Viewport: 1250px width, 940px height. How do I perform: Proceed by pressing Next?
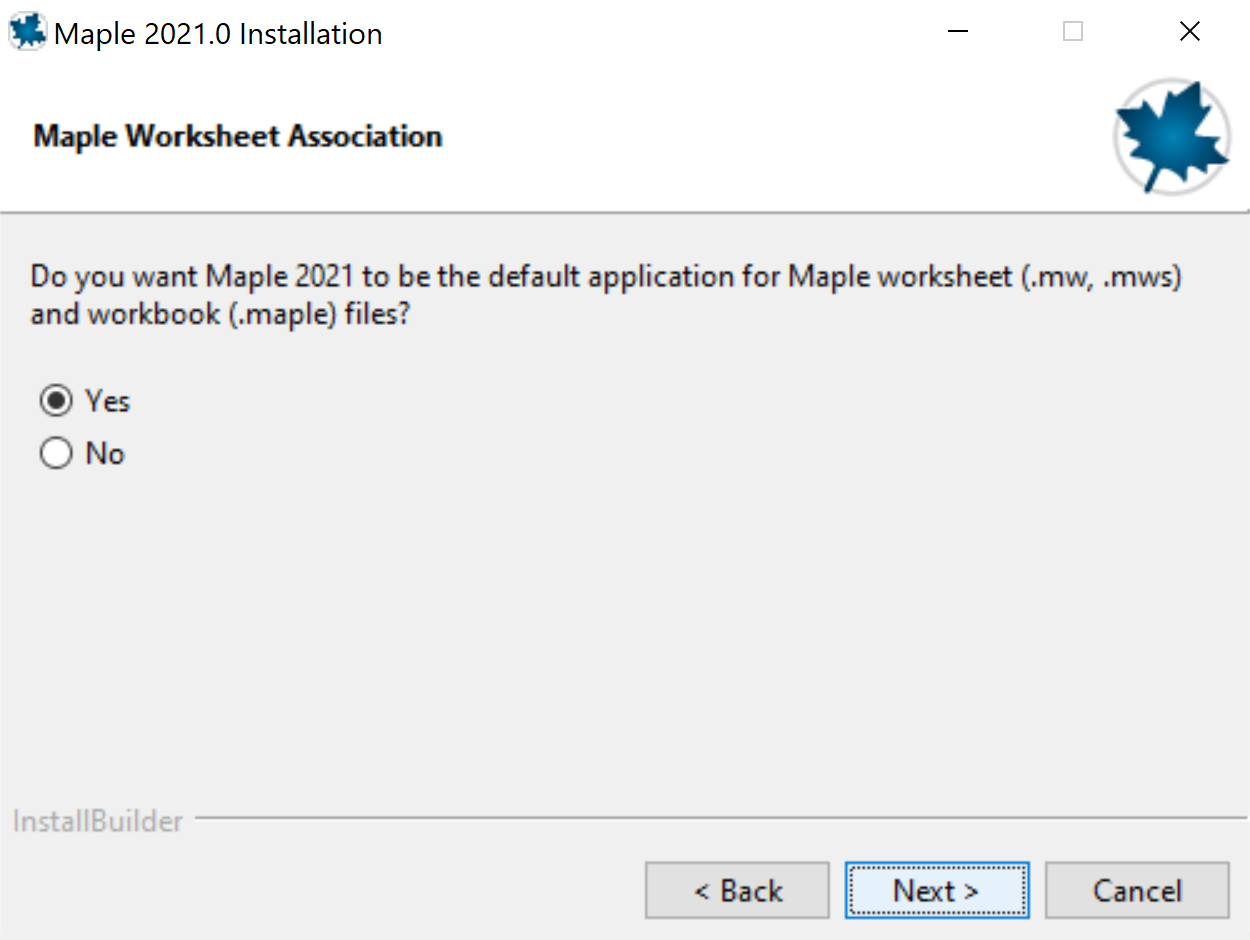936,890
